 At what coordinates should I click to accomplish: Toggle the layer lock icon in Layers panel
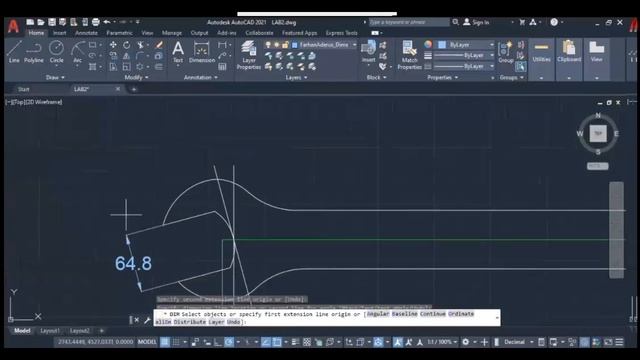point(285,45)
